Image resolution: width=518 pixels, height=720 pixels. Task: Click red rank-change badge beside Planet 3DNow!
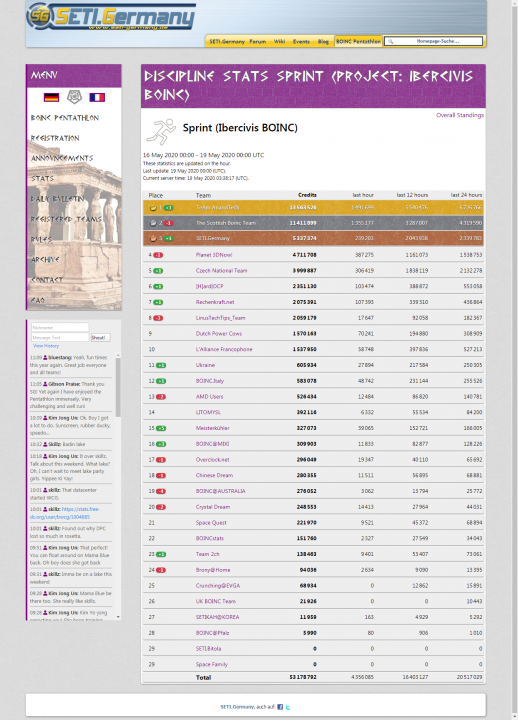coord(158,255)
